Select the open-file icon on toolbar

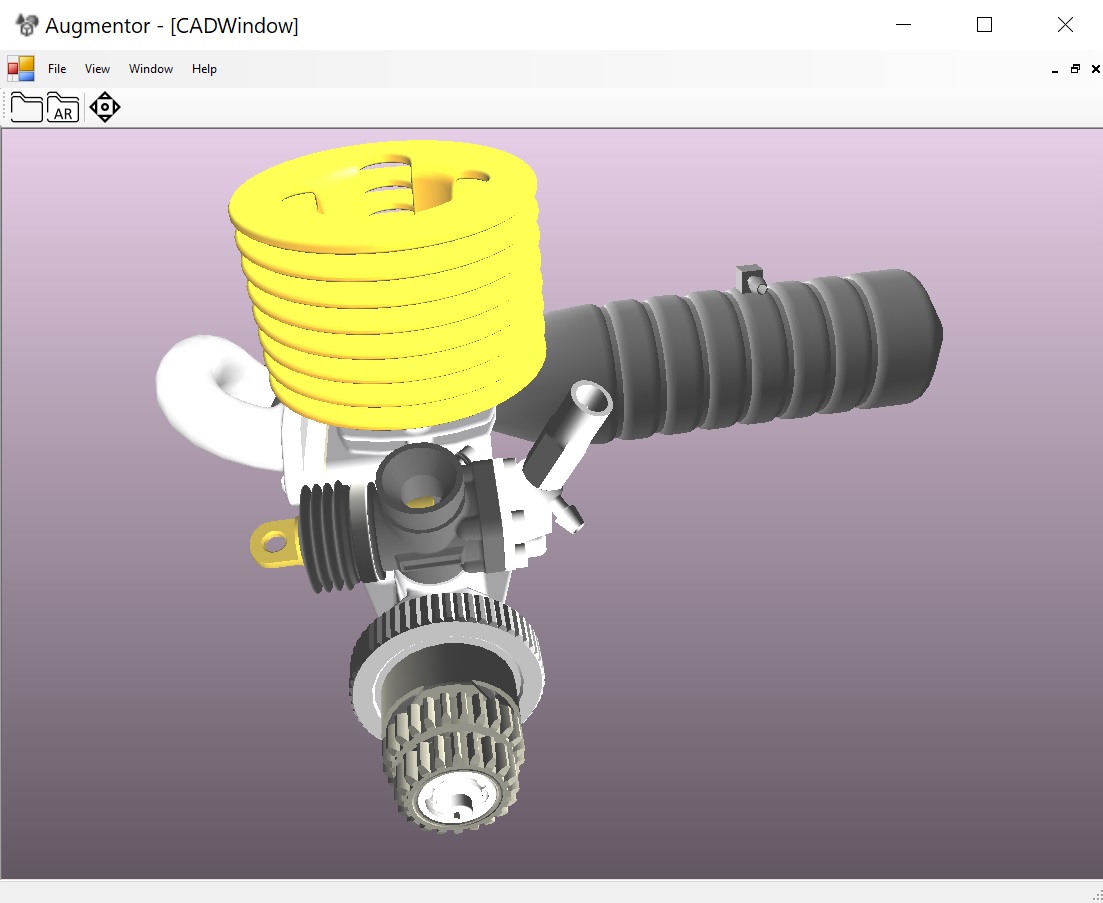tap(26, 105)
